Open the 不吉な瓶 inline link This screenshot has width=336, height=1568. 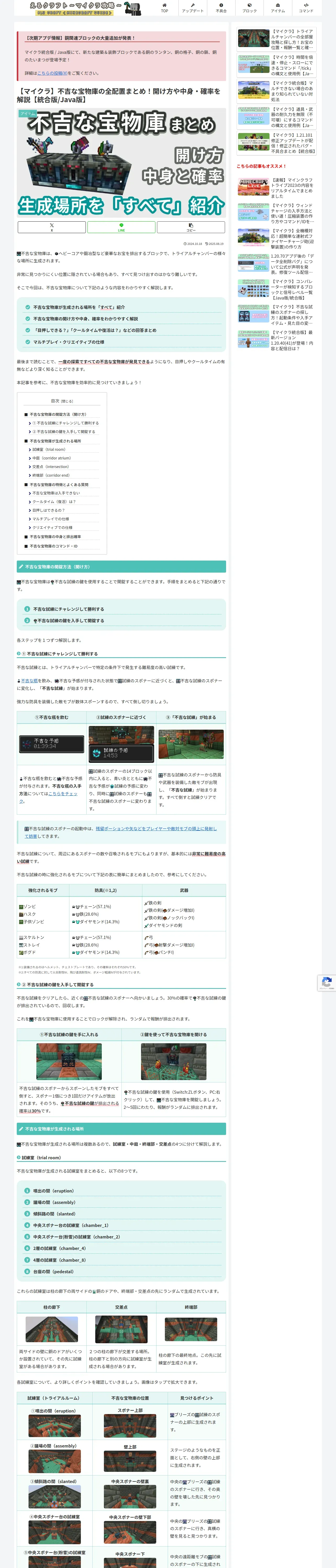click(x=29, y=681)
